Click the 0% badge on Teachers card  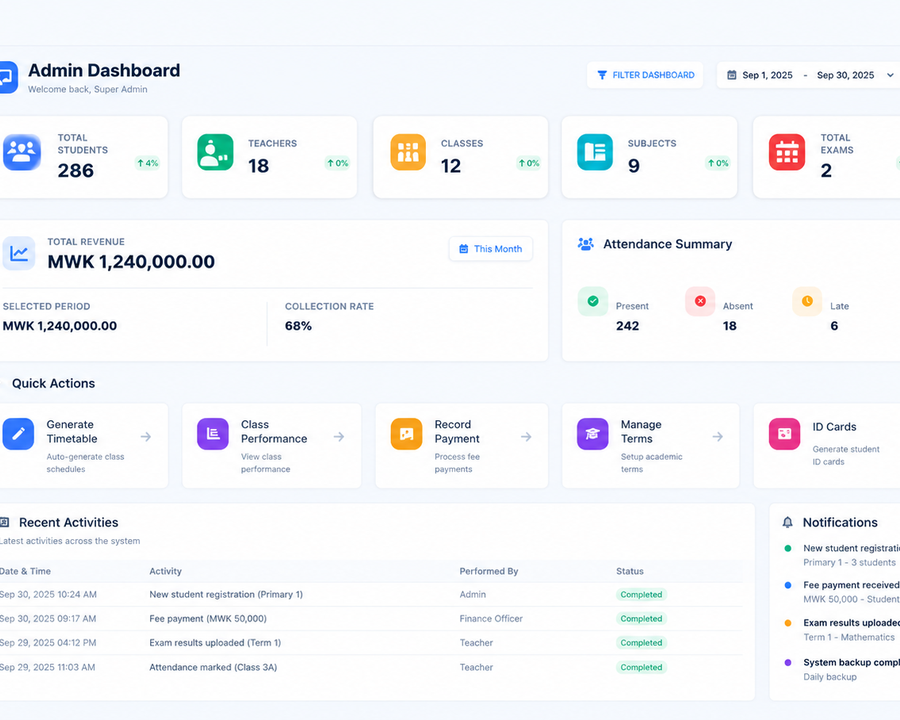coord(338,163)
